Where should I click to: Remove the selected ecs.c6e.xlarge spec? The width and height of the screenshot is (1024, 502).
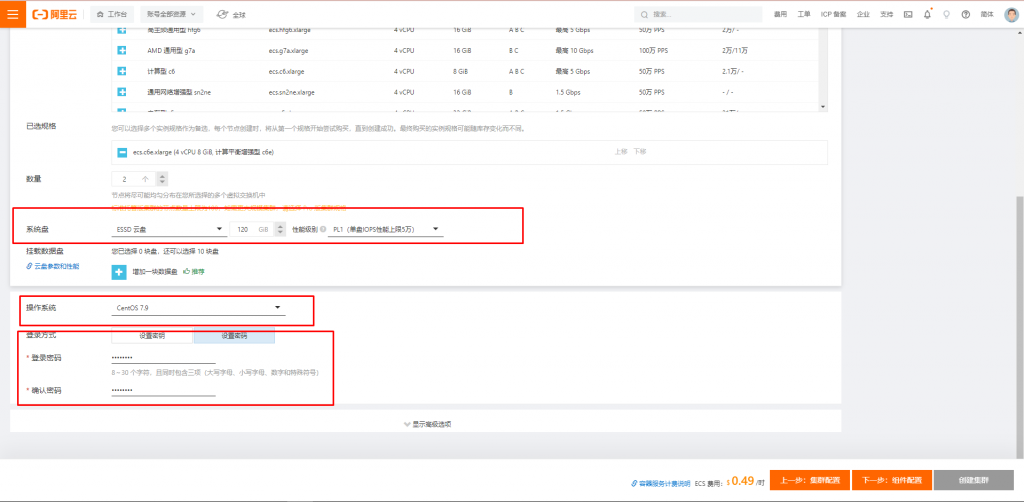[x=121, y=152]
